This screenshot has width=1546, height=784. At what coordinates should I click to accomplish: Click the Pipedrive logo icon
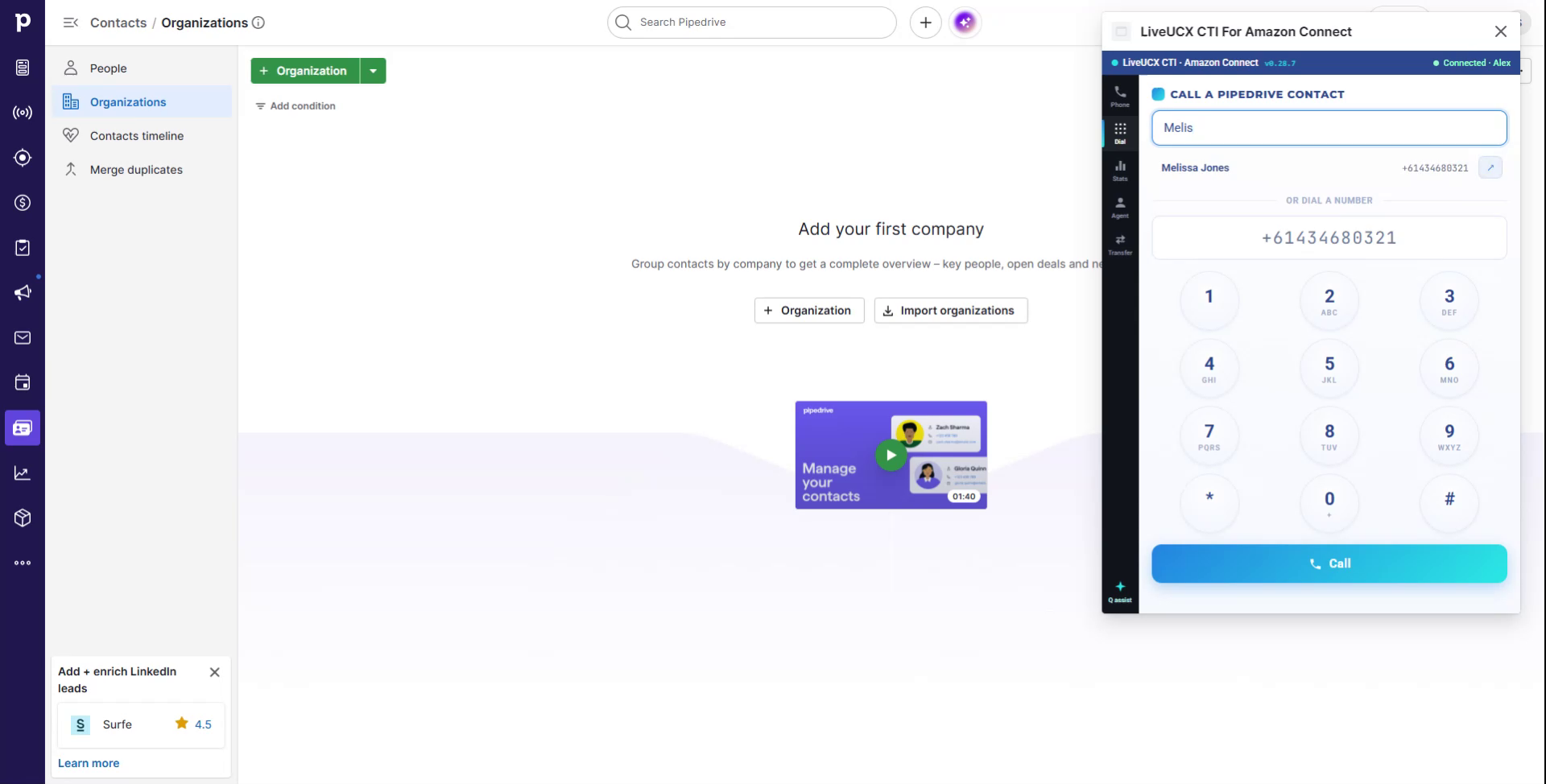tap(23, 22)
